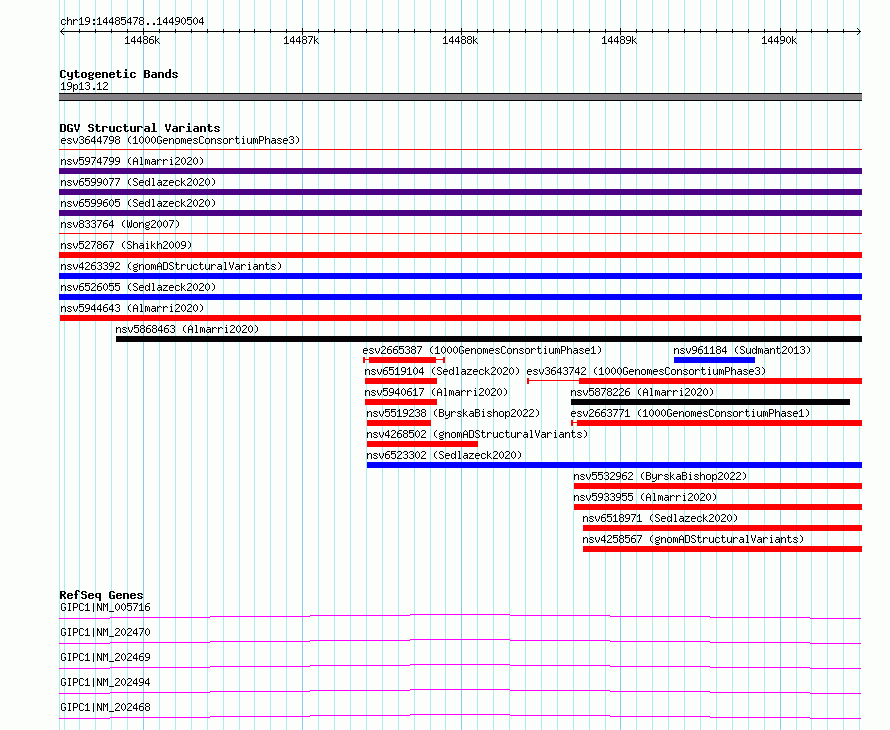This screenshot has width=890, height=730.
Task: Open the nsv6599077 (Sedlazeck2020) variant label
Action: [138, 182]
